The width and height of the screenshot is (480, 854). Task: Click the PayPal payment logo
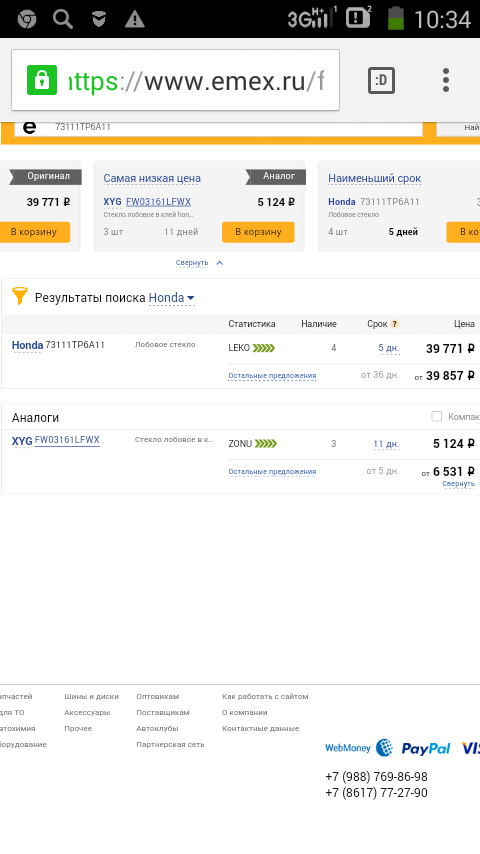point(426,748)
